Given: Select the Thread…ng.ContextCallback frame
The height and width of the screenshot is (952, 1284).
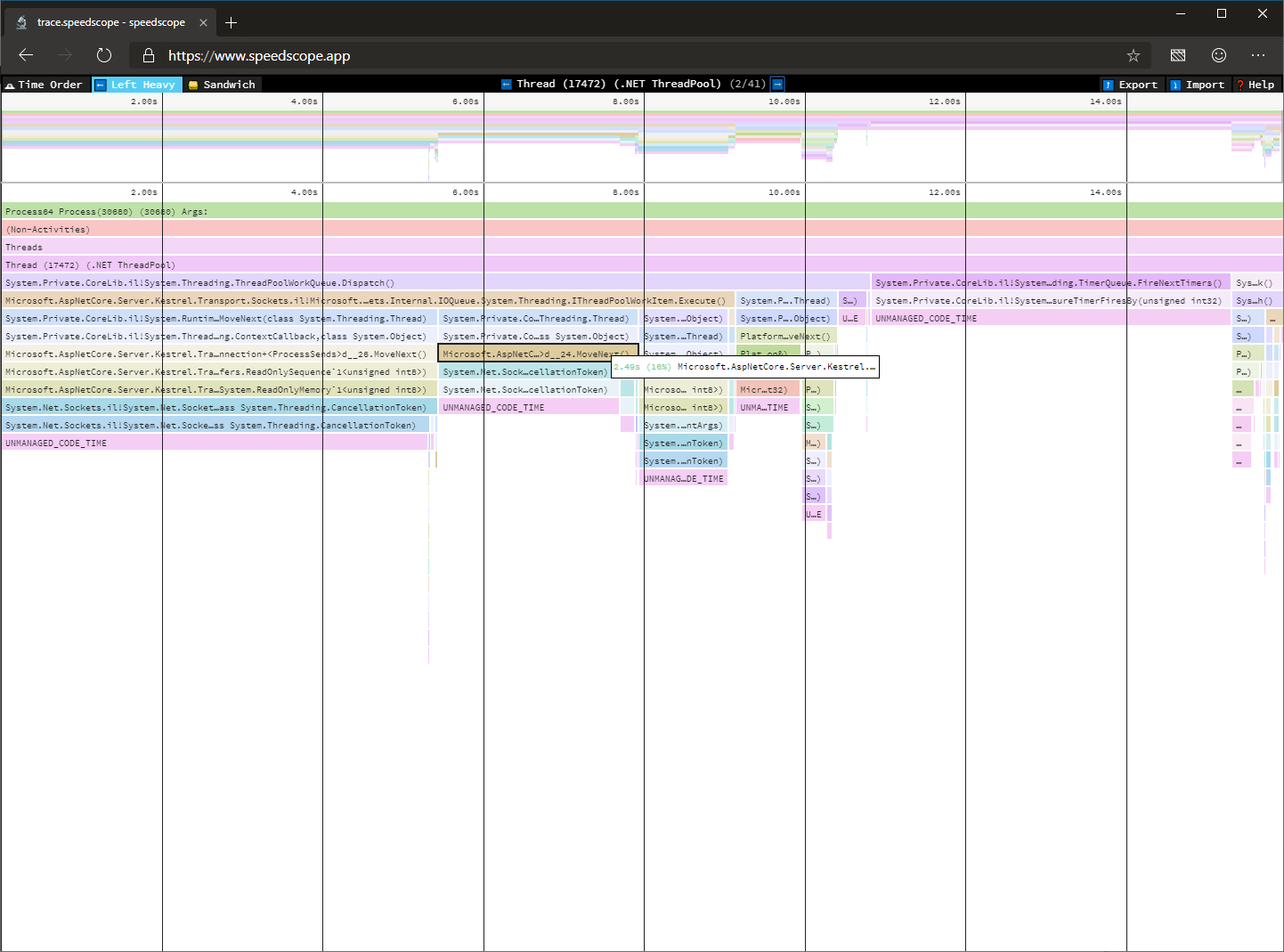Looking at the screenshot, I should pos(219,336).
